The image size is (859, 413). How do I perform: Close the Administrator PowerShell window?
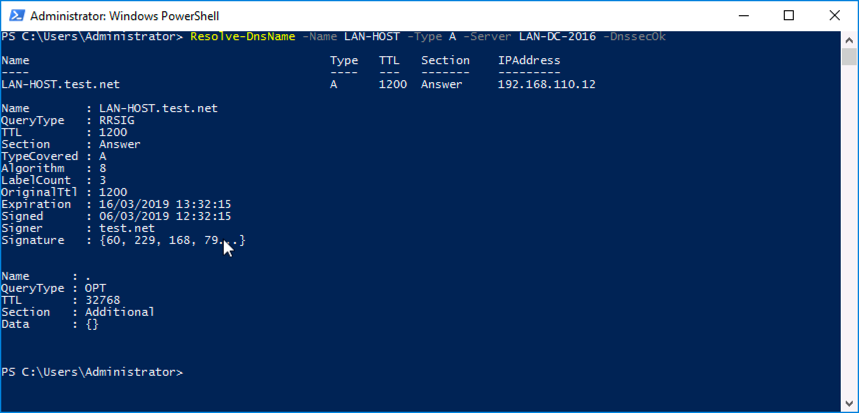834,15
